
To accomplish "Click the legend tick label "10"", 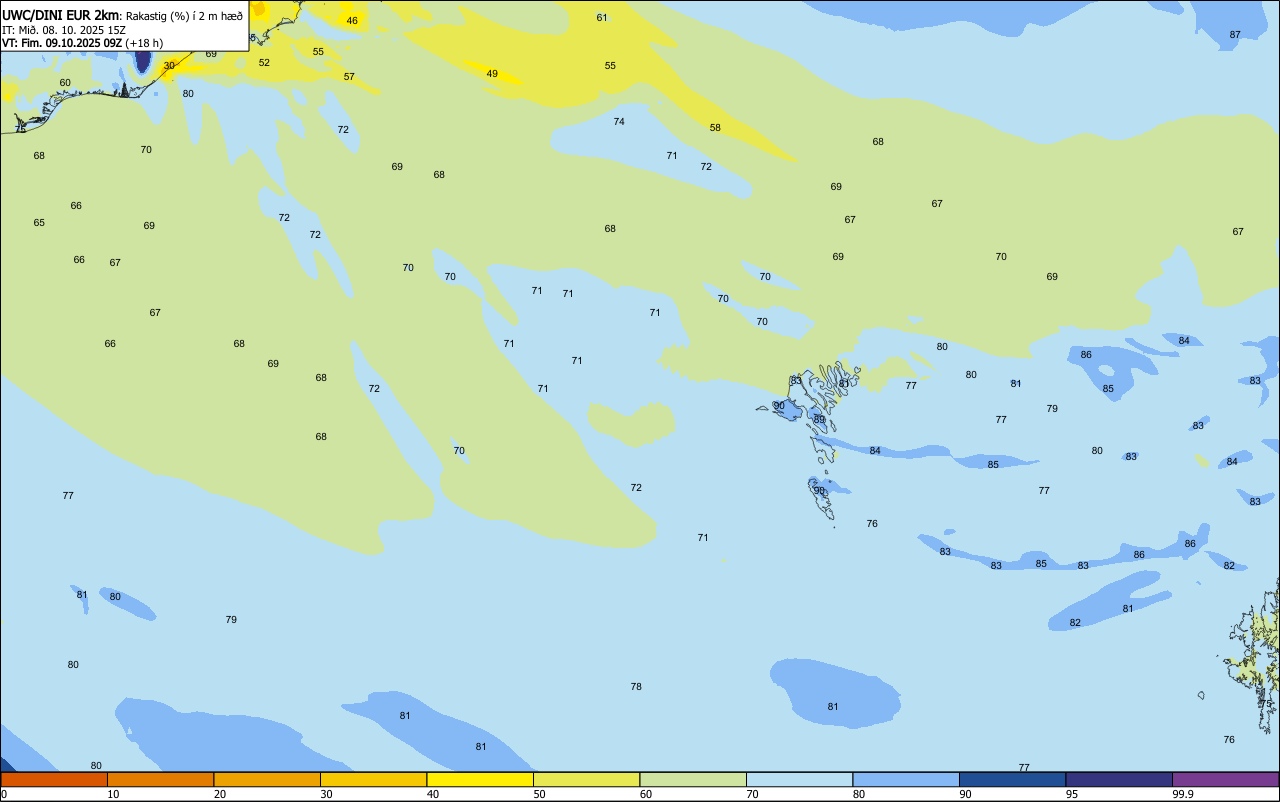I will (x=114, y=794).
